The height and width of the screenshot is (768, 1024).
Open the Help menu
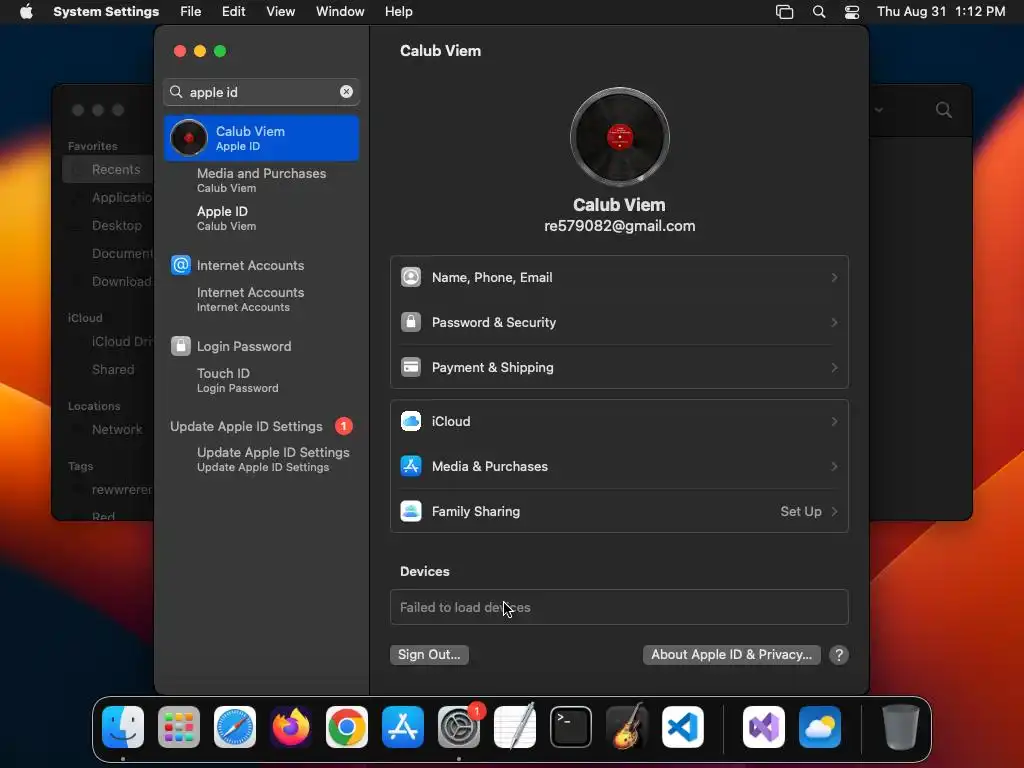[398, 12]
